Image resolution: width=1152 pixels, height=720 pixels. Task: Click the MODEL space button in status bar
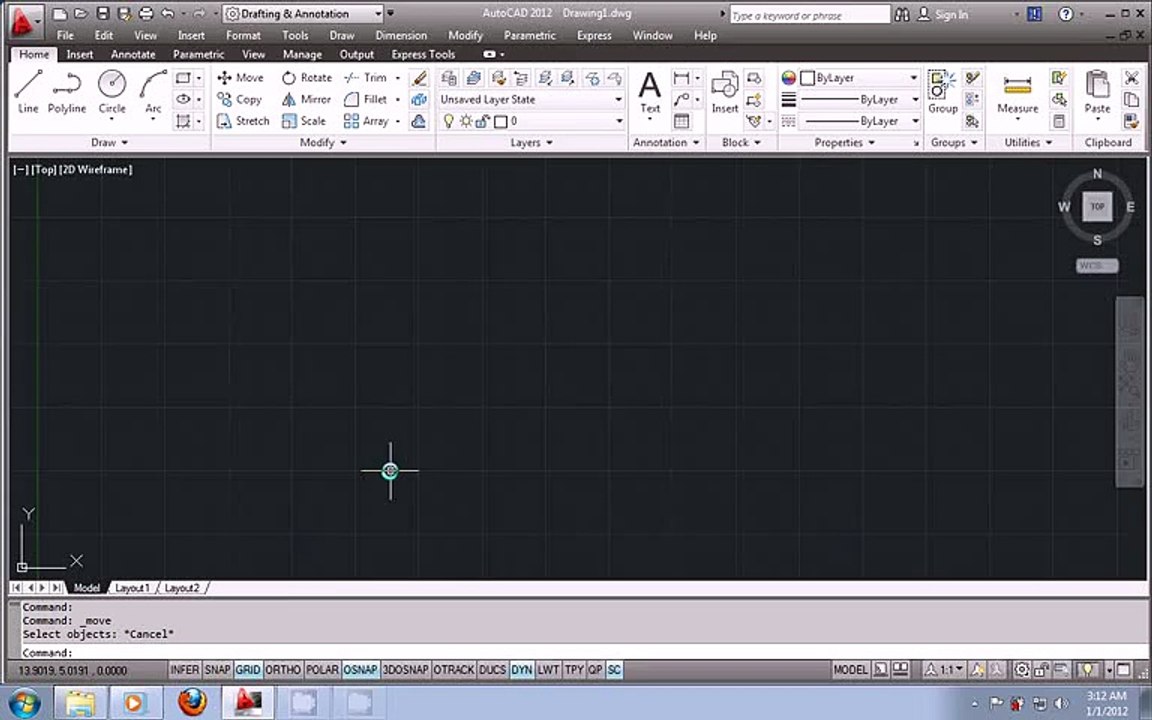[850, 669]
